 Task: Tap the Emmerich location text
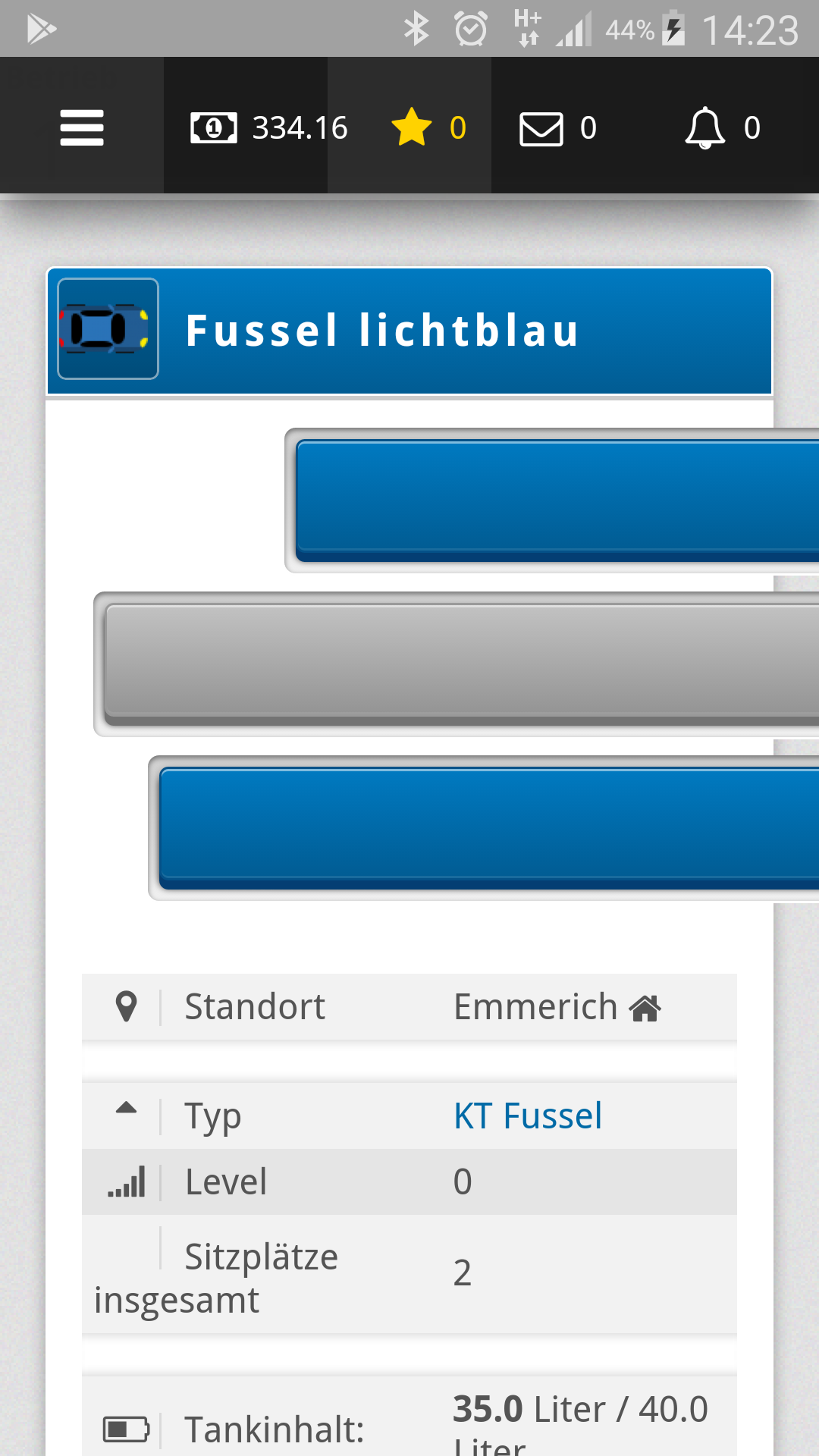[x=535, y=1007]
